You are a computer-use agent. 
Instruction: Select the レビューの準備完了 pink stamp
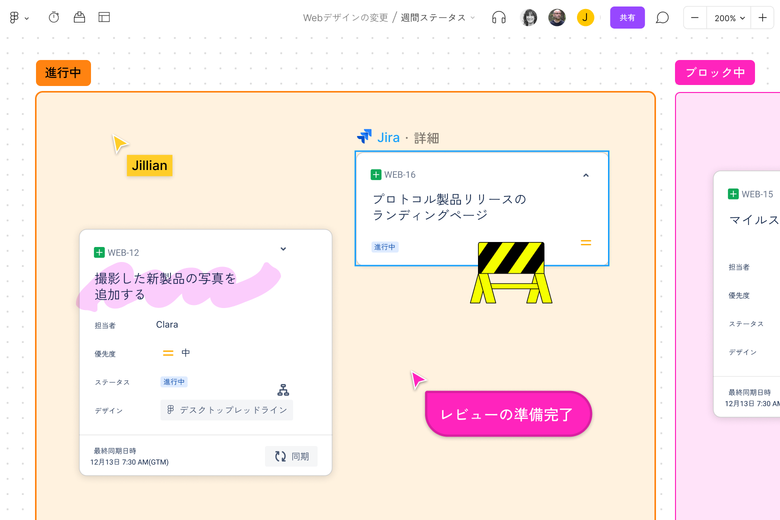(508, 414)
